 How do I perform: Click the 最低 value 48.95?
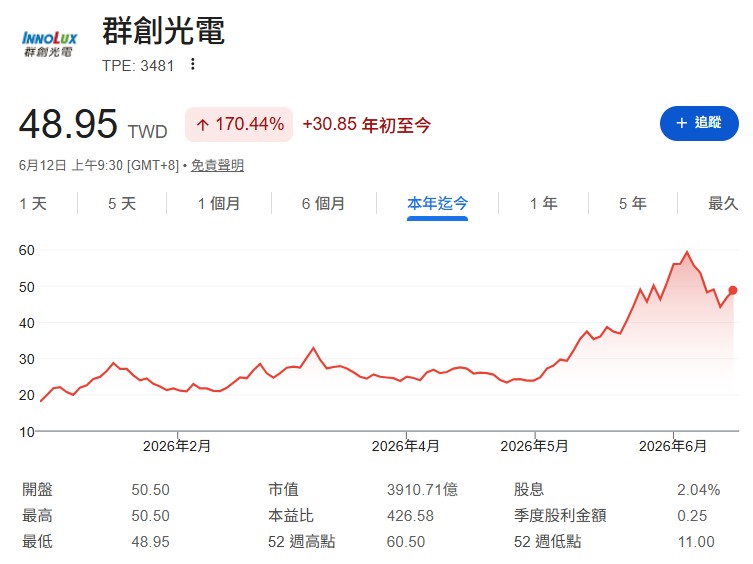point(150,542)
